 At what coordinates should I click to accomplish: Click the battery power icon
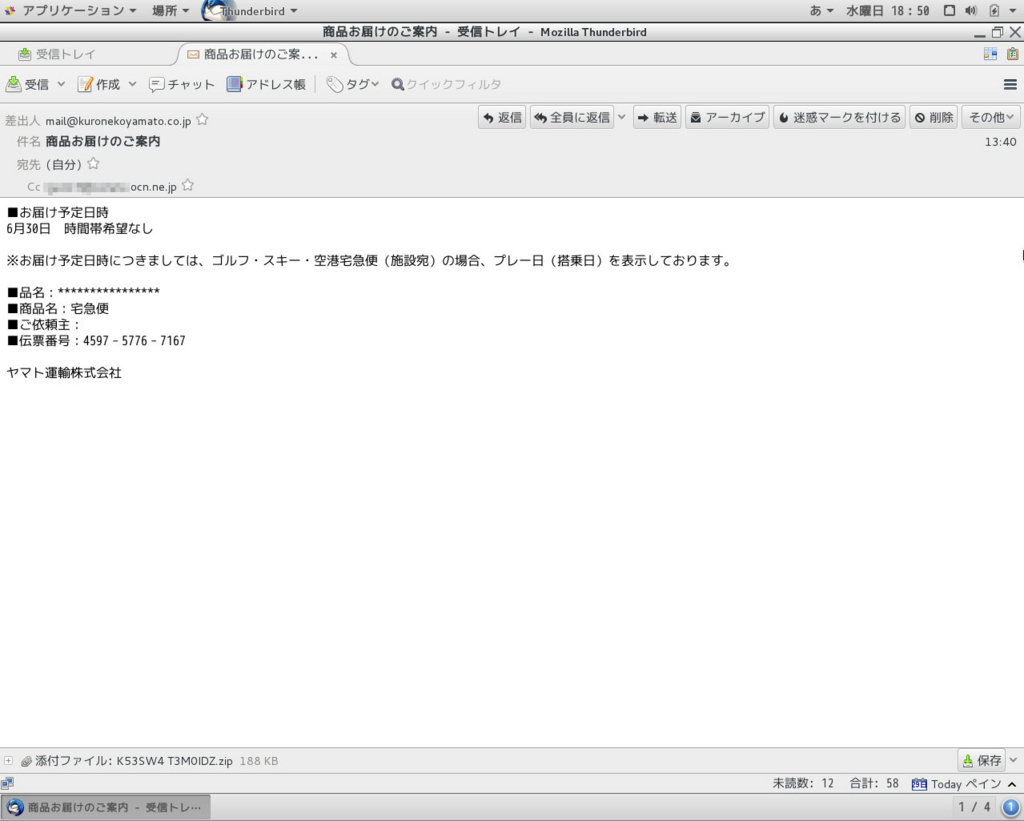point(994,10)
